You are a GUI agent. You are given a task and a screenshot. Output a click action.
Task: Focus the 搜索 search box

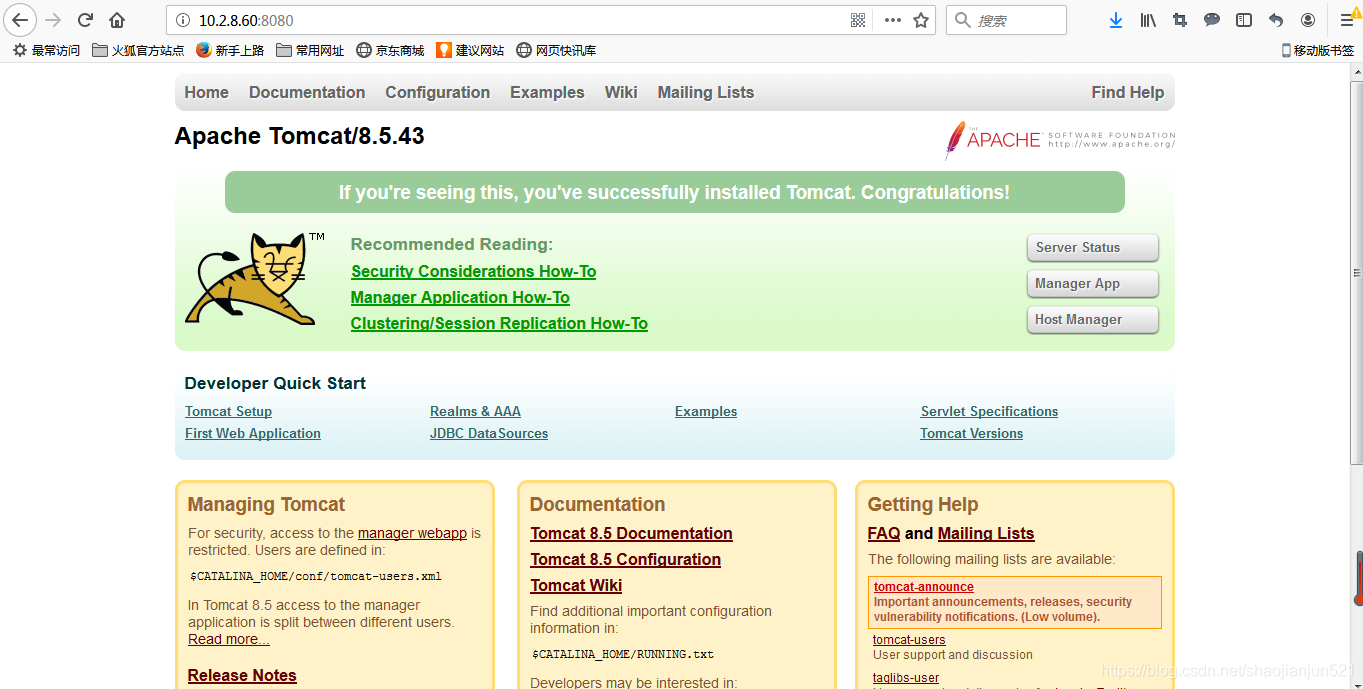1006,20
